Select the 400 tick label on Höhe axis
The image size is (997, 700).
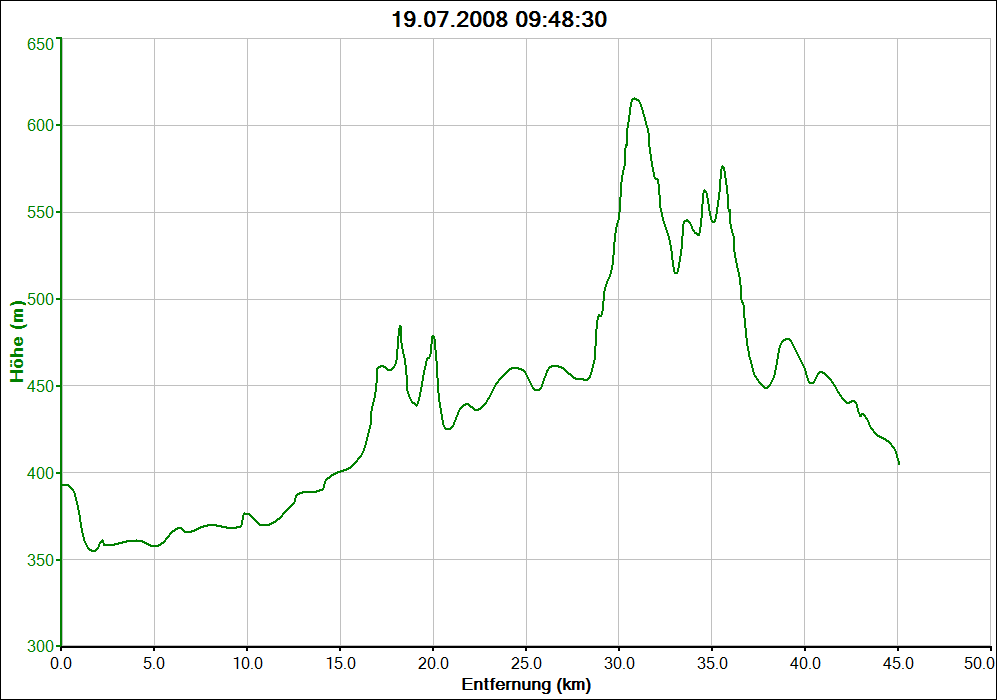pos(38,473)
